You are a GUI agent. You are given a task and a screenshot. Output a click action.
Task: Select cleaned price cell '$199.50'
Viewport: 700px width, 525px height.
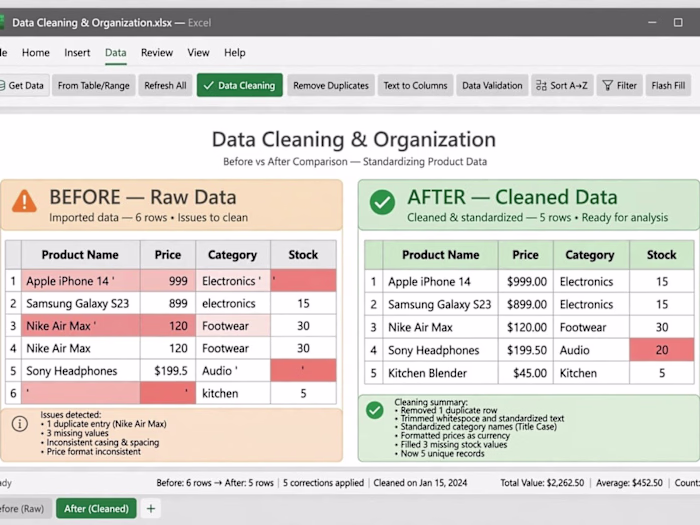(x=526, y=350)
